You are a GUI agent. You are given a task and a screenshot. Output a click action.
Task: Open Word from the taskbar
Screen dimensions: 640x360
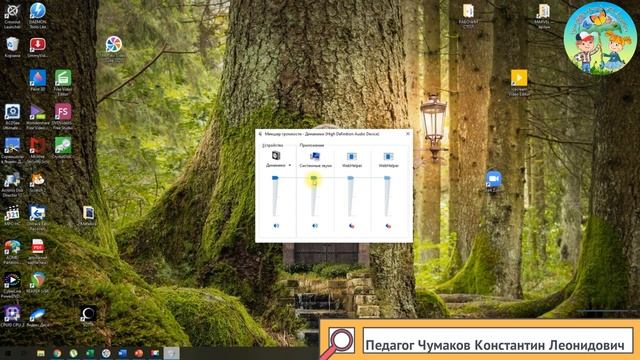click(122, 353)
